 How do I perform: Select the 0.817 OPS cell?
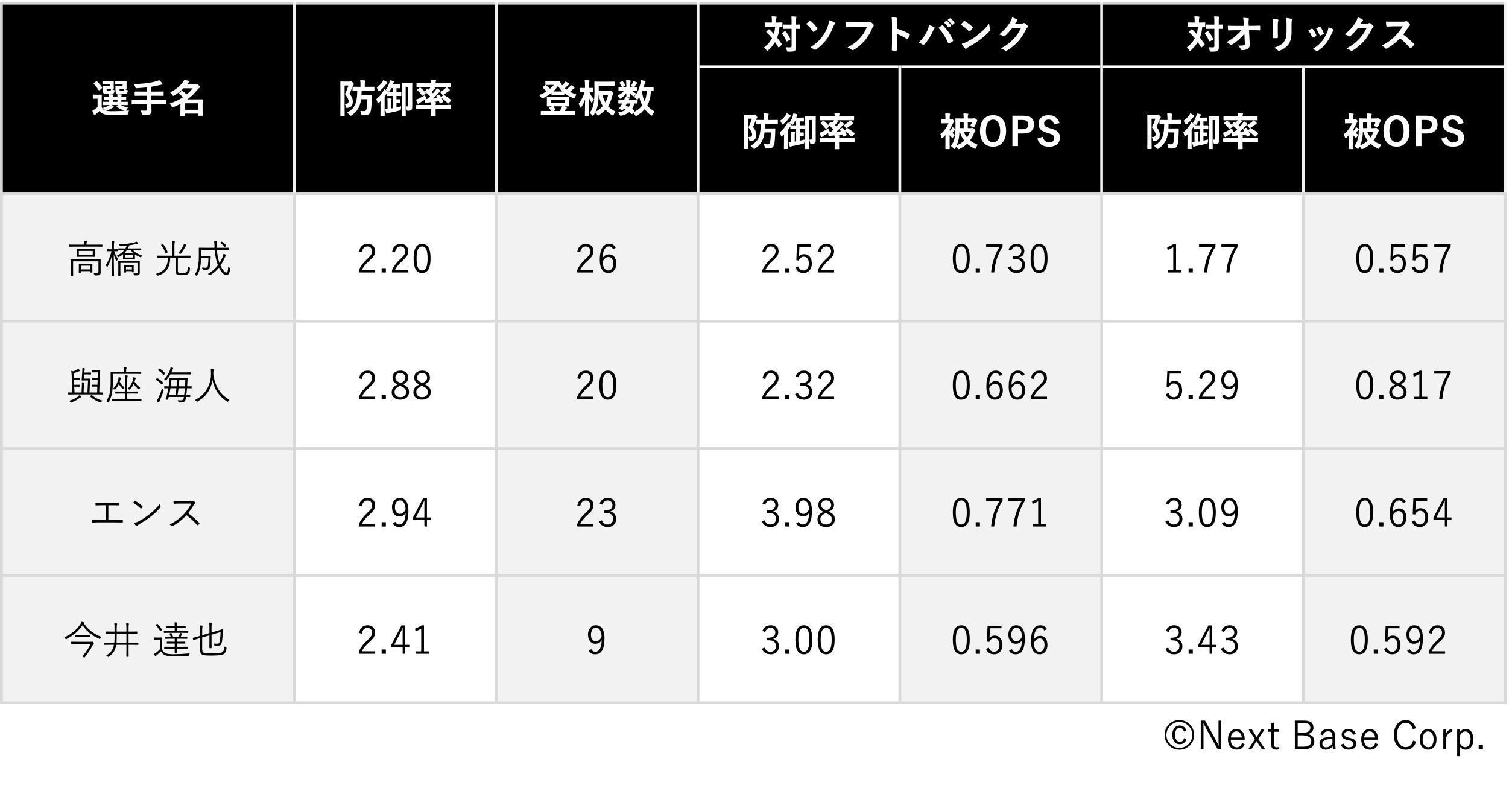pyautogui.click(x=1404, y=385)
